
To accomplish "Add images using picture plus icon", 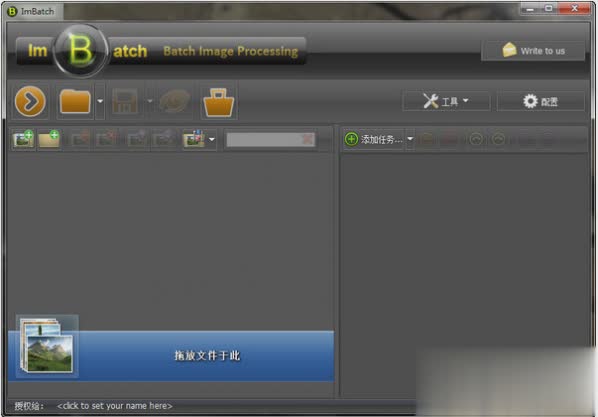I will pyautogui.click(x=23, y=139).
